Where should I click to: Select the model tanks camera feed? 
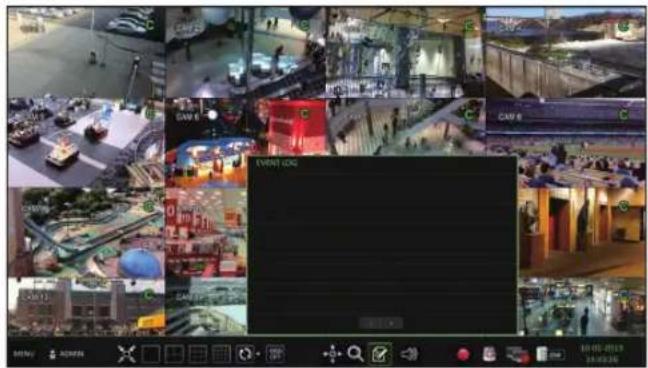click(x=86, y=142)
